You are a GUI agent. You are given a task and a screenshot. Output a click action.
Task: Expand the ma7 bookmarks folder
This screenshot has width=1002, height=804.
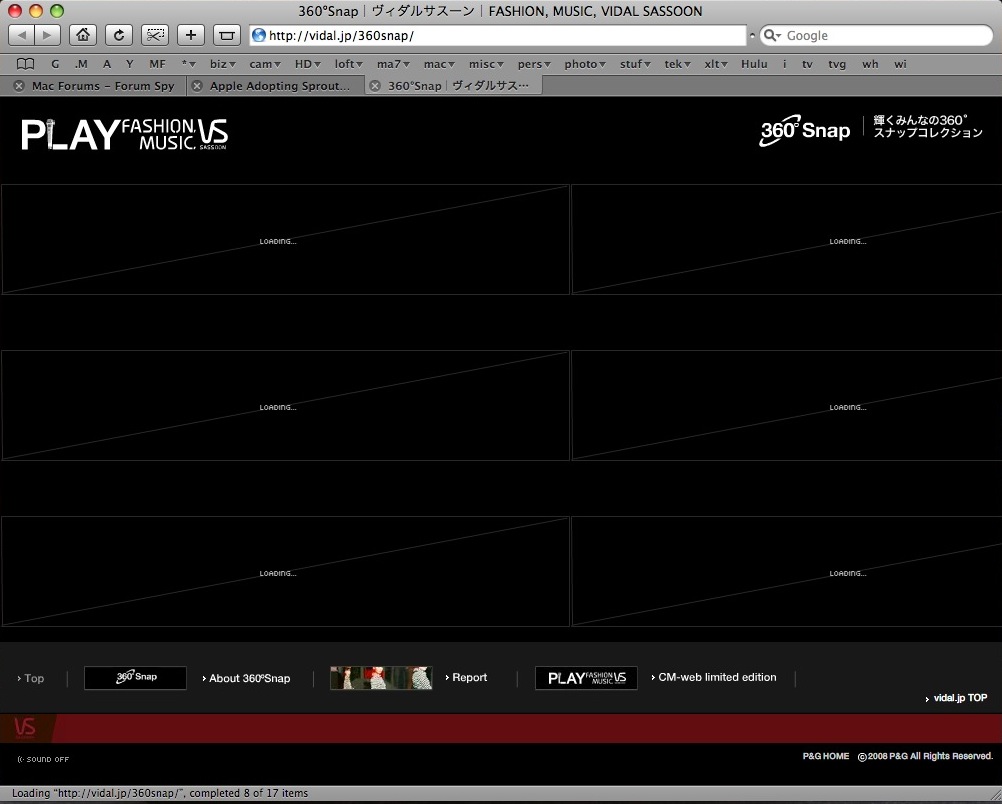pyautogui.click(x=394, y=64)
